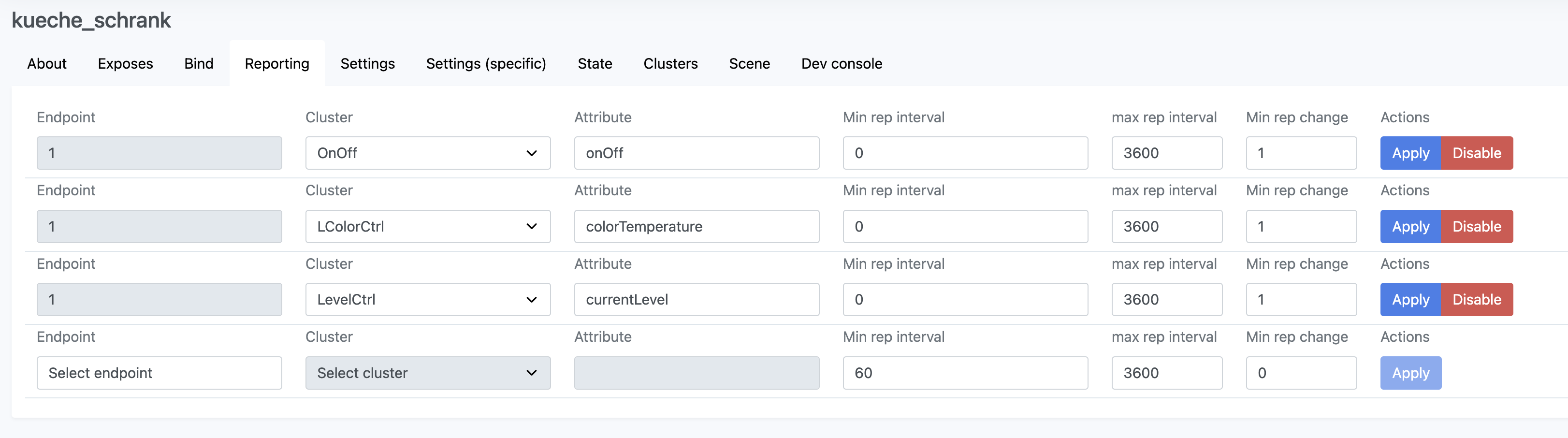Click the Select endpoint field
1568x438 pixels.
[x=159, y=373]
